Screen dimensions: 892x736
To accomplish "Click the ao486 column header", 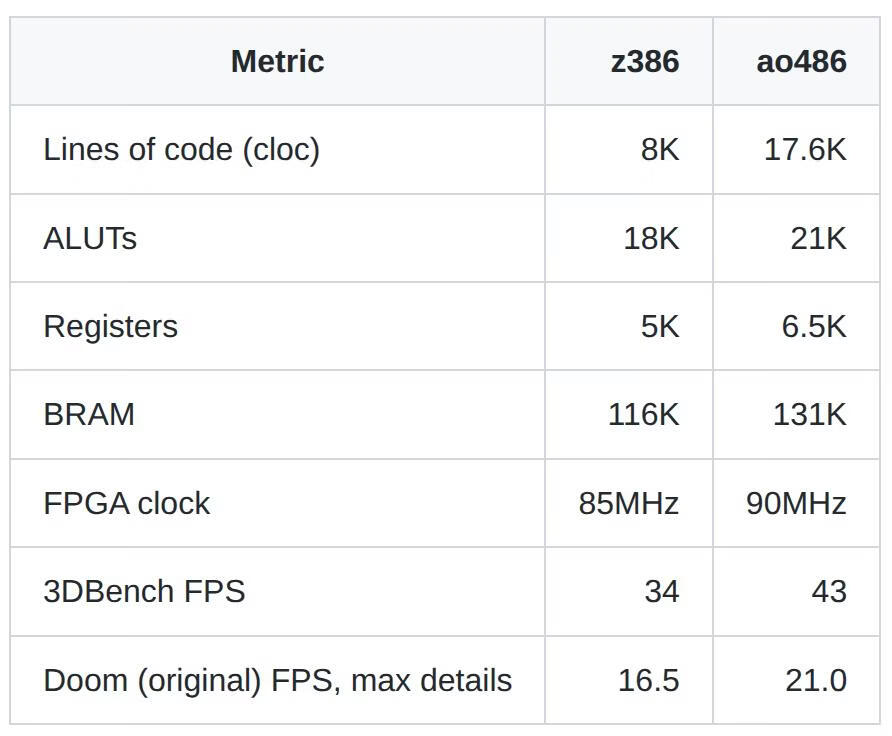I will (801, 61).
